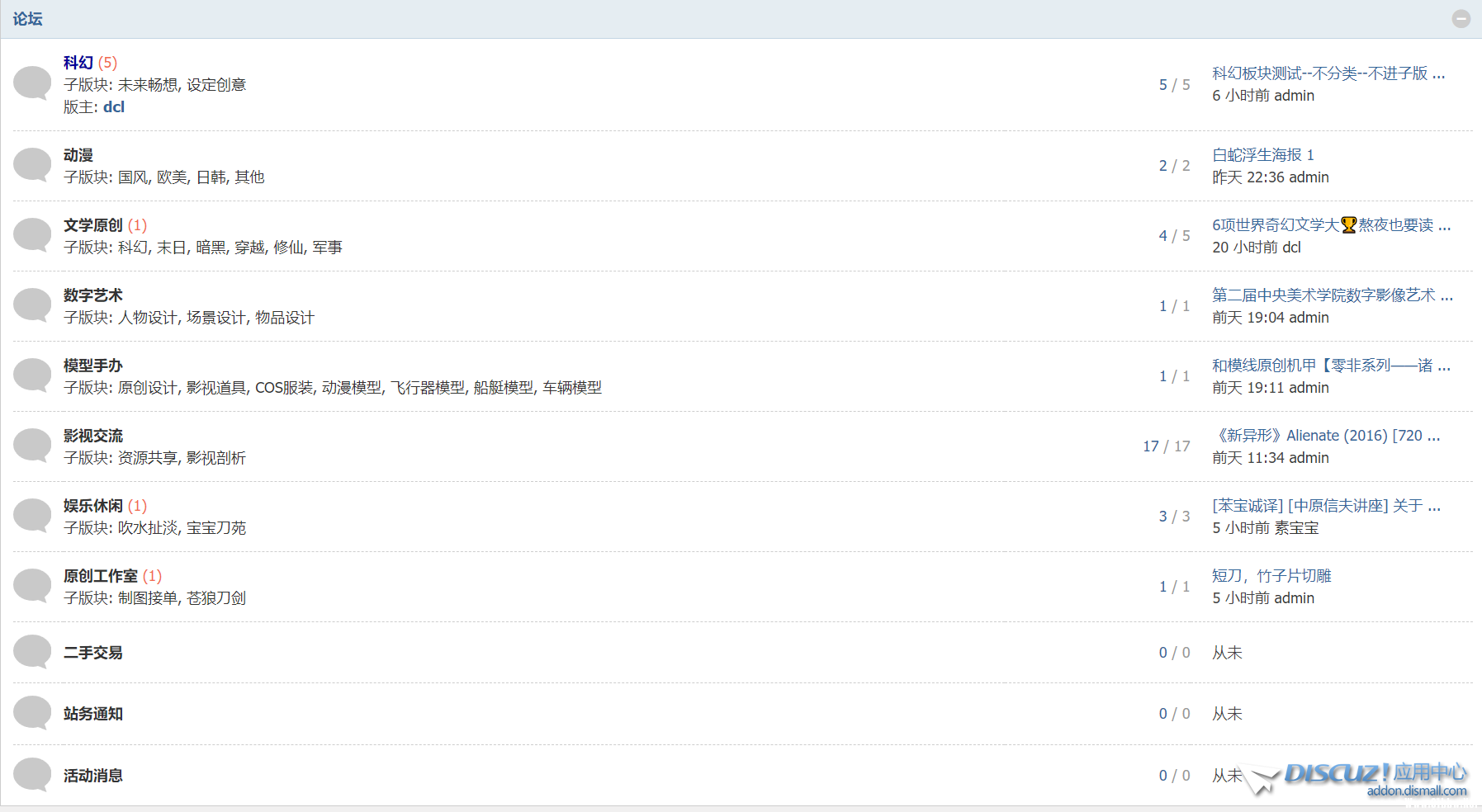Open latest post 白蛇浮生海报 1

[x=1262, y=155]
